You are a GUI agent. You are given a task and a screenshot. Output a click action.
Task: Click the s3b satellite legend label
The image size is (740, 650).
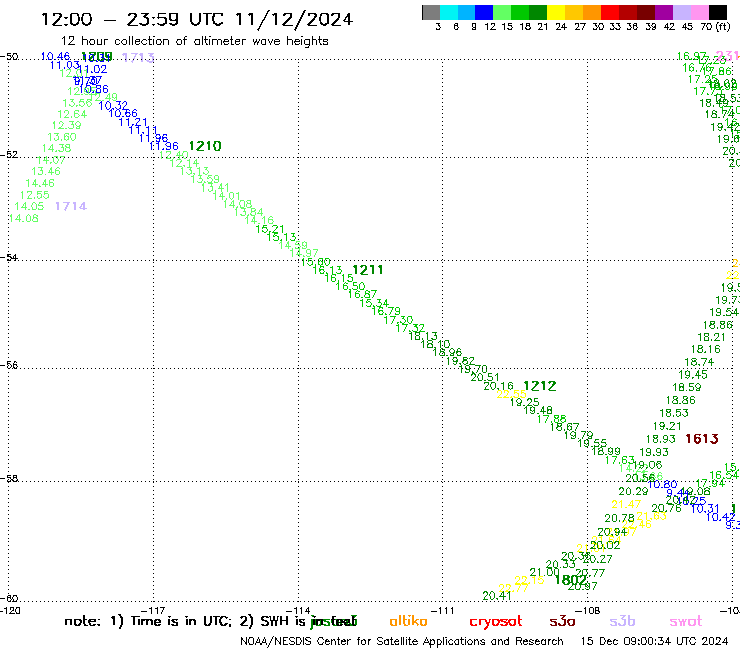(622, 621)
